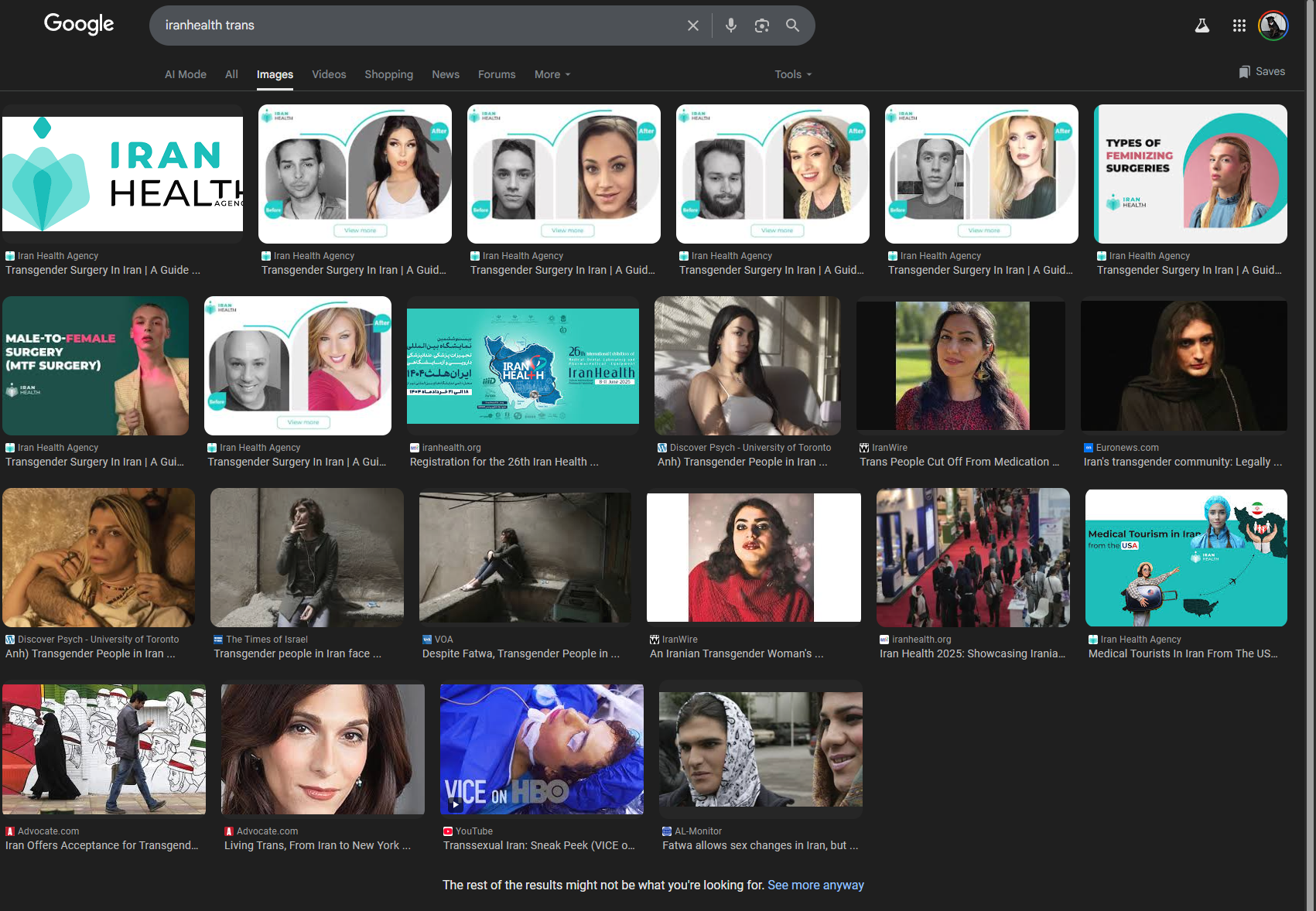1316x911 pixels.
Task: Click the VOA source label
Action: 443,640
